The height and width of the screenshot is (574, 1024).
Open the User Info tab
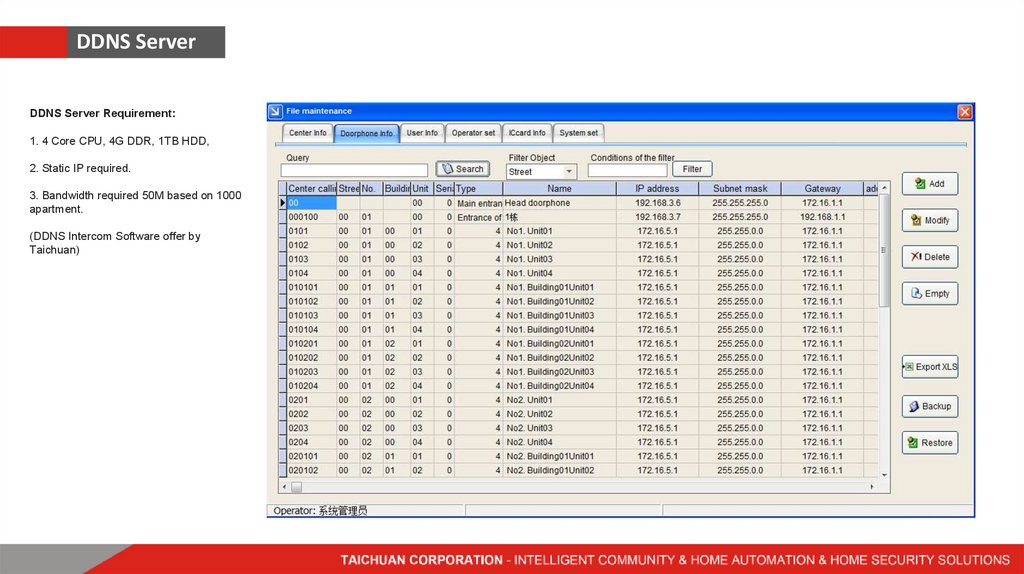422,133
